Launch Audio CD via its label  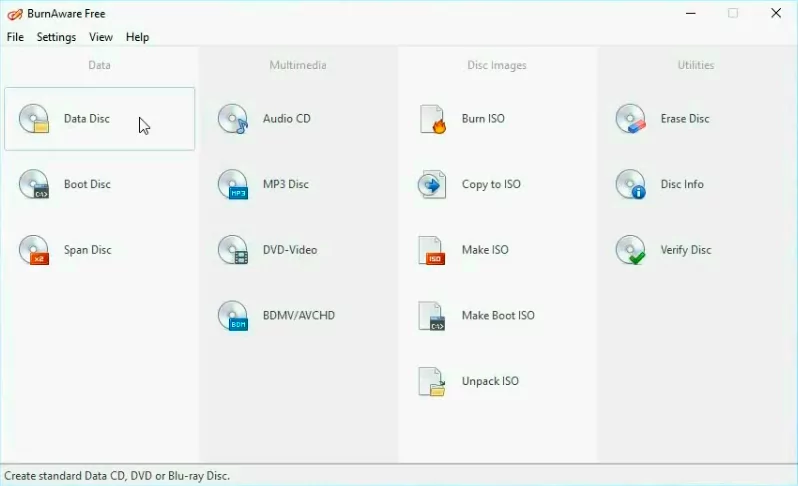pyautogui.click(x=287, y=119)
